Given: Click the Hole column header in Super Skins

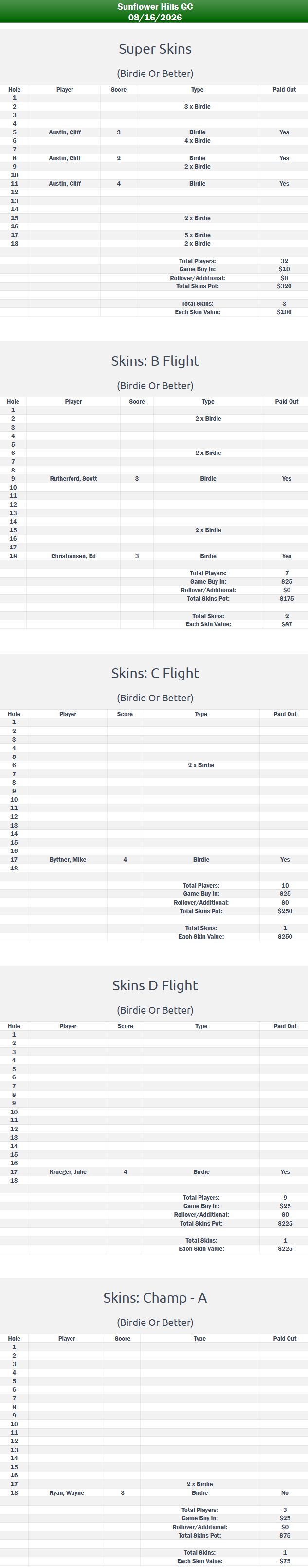Looking at the screenshot, I should click(15, 90).
